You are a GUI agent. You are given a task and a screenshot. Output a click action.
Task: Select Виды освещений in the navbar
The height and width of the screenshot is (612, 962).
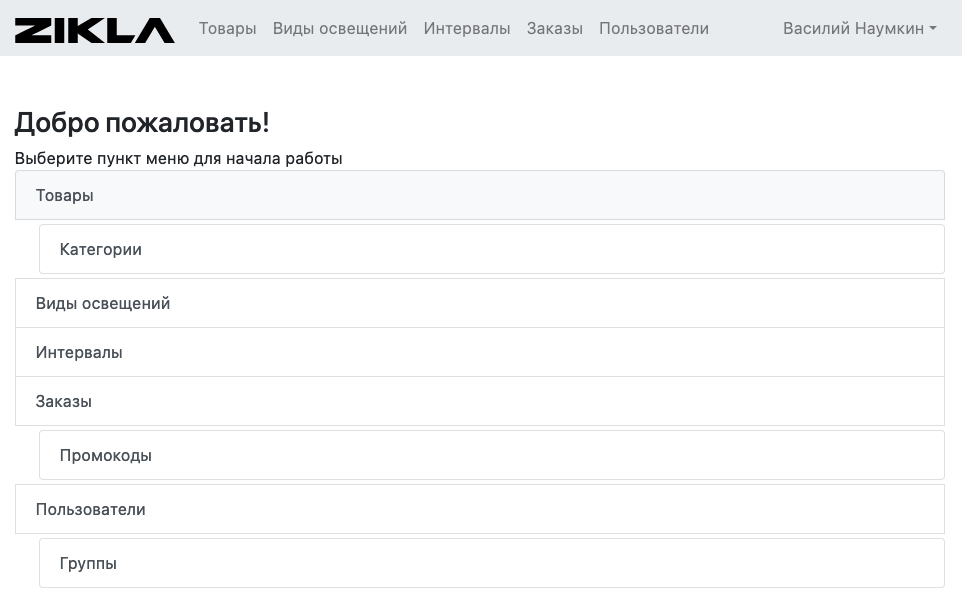point(340,28)
